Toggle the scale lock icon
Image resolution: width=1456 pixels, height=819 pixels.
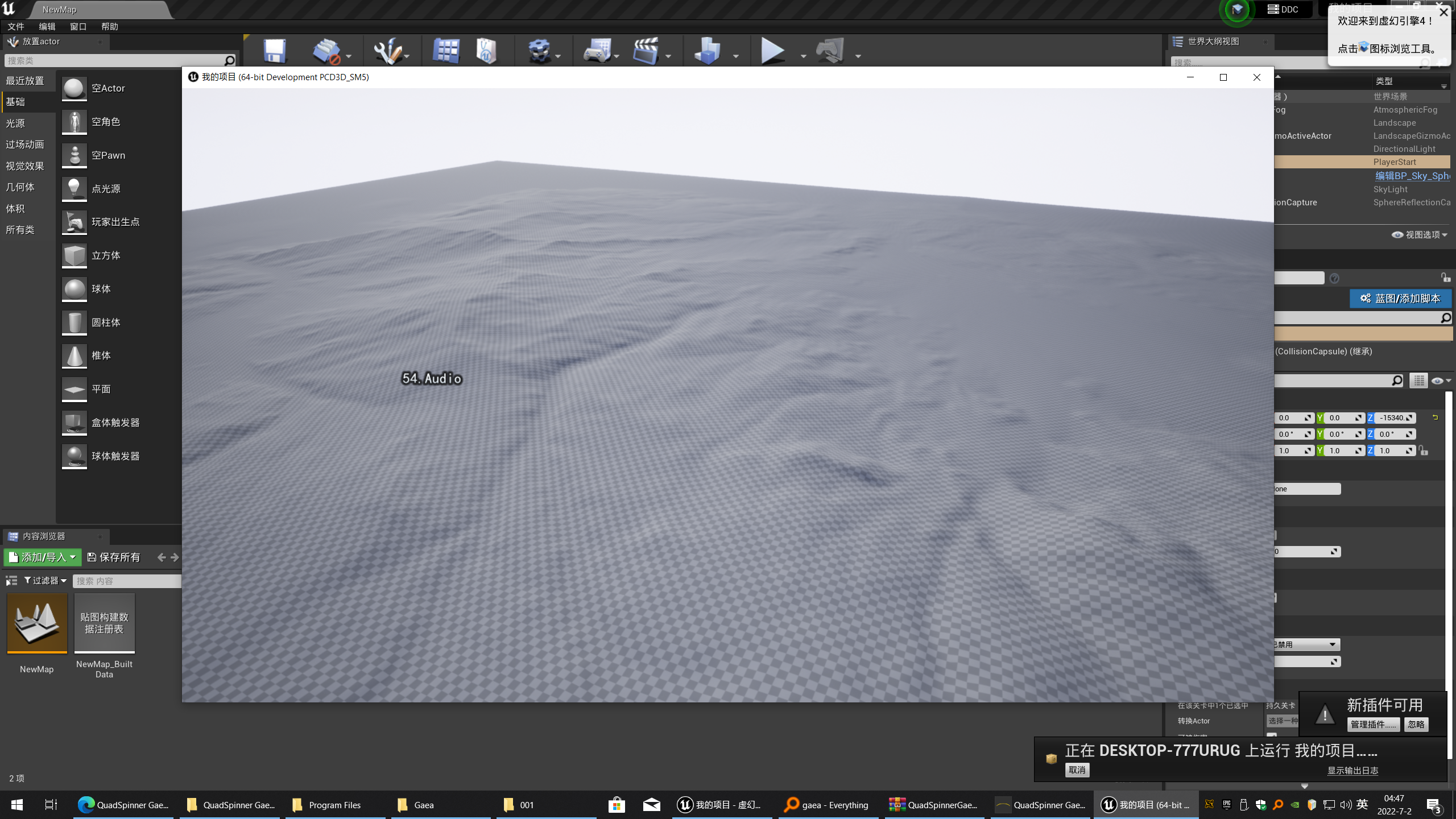1424,450
